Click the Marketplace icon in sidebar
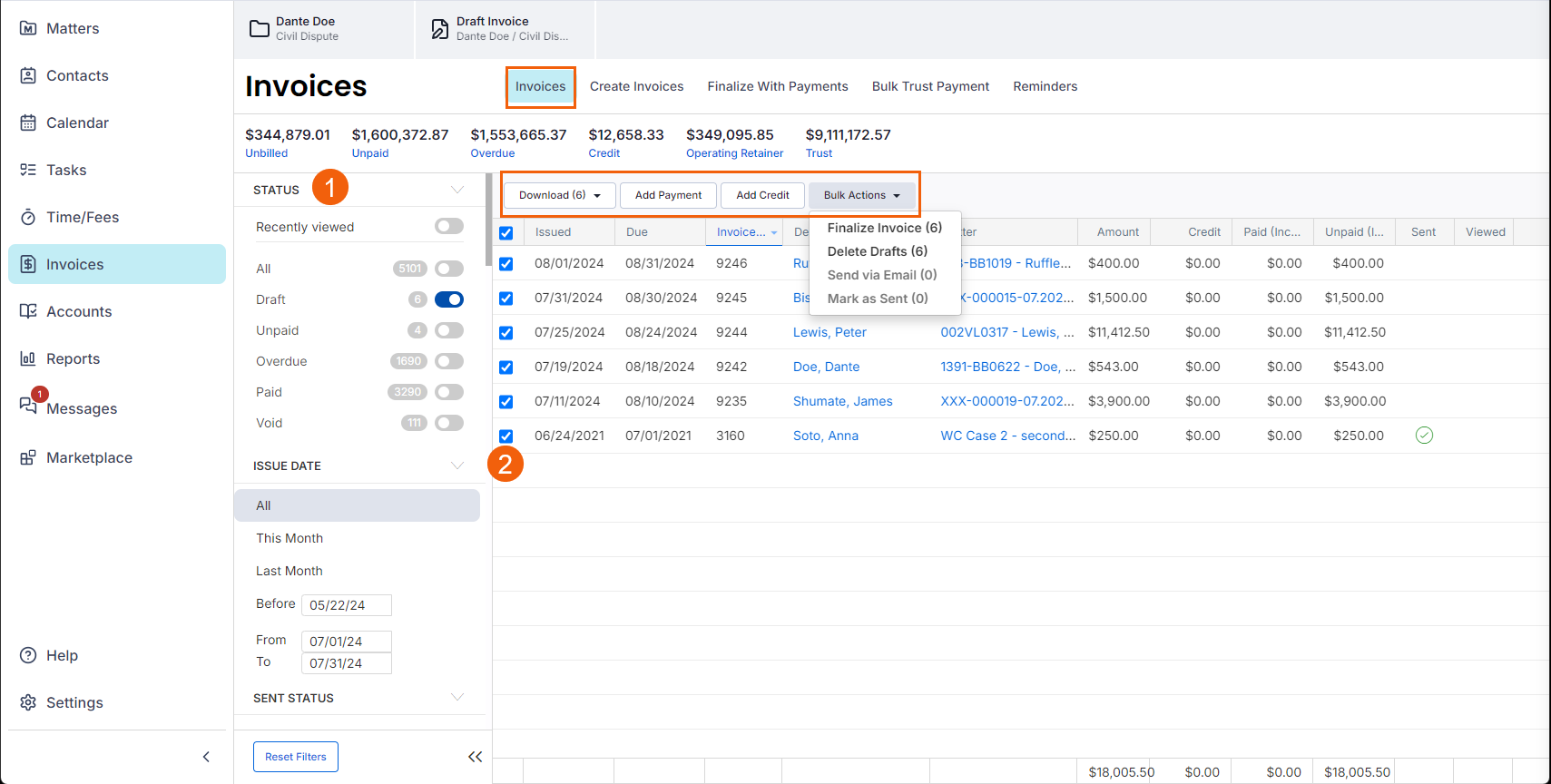The image size is (1551, 784). 28,457
